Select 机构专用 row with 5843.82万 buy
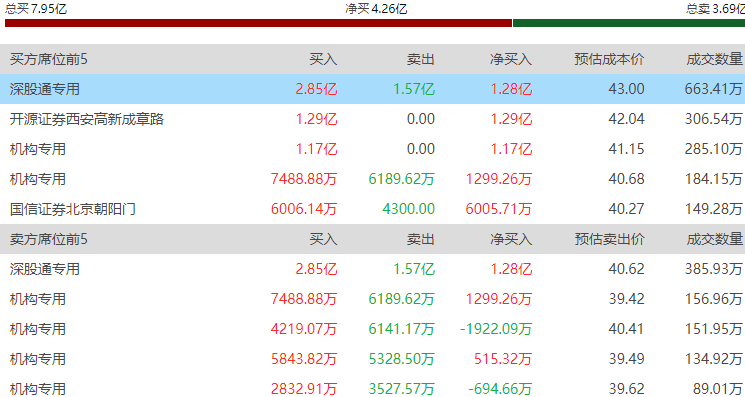 (x=38, y=359)
